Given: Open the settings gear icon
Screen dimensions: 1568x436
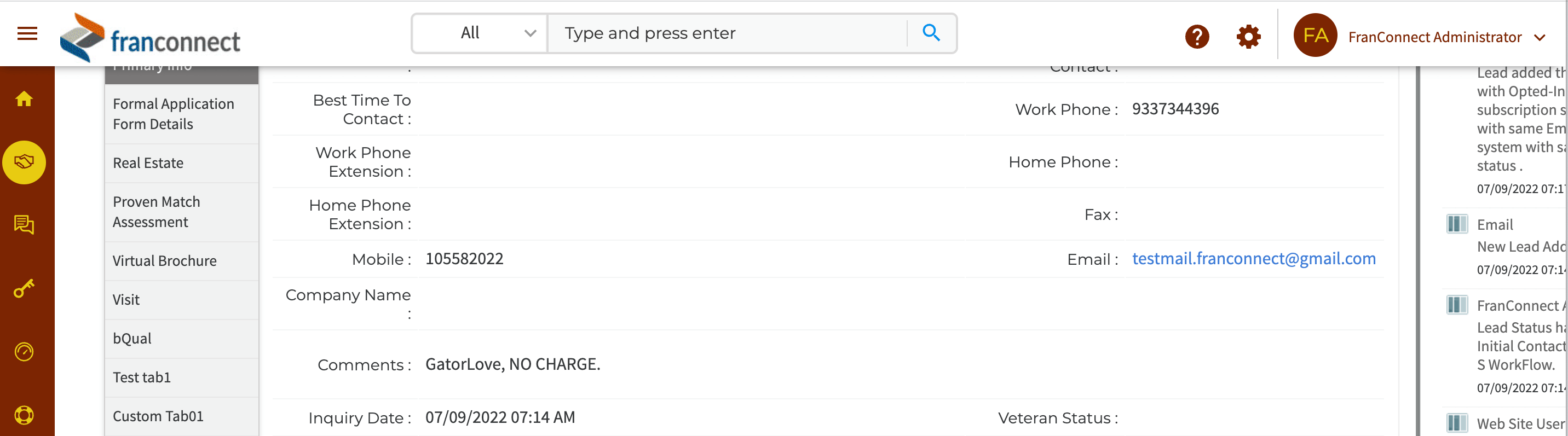Looking at the screenshot, I should pos(1248,37).
